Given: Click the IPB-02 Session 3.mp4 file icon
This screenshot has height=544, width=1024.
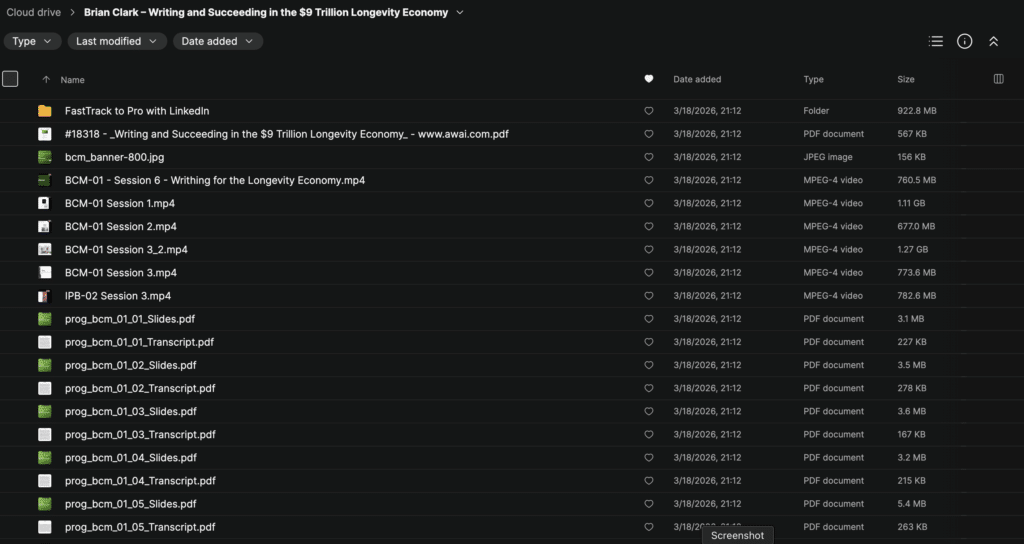Looking at the screenshot, I should click(x=44, y=296).
